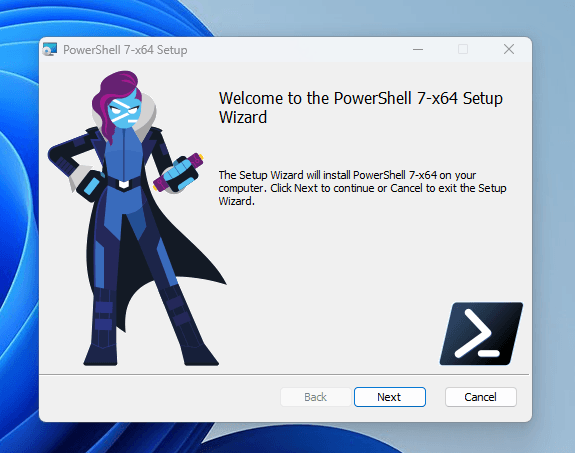
Task: Cancel the PowerShell 7-x64 Setup Wizard
Action: [x=480, y=397]
